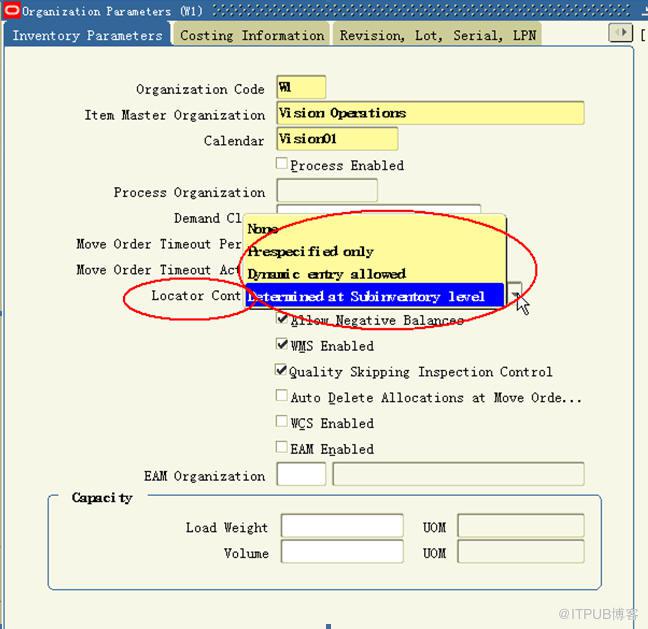The image size is (648, 629).
Task: Toggle Quality Skipping Inspection Control checkbox
Action: tap(281, 370)
